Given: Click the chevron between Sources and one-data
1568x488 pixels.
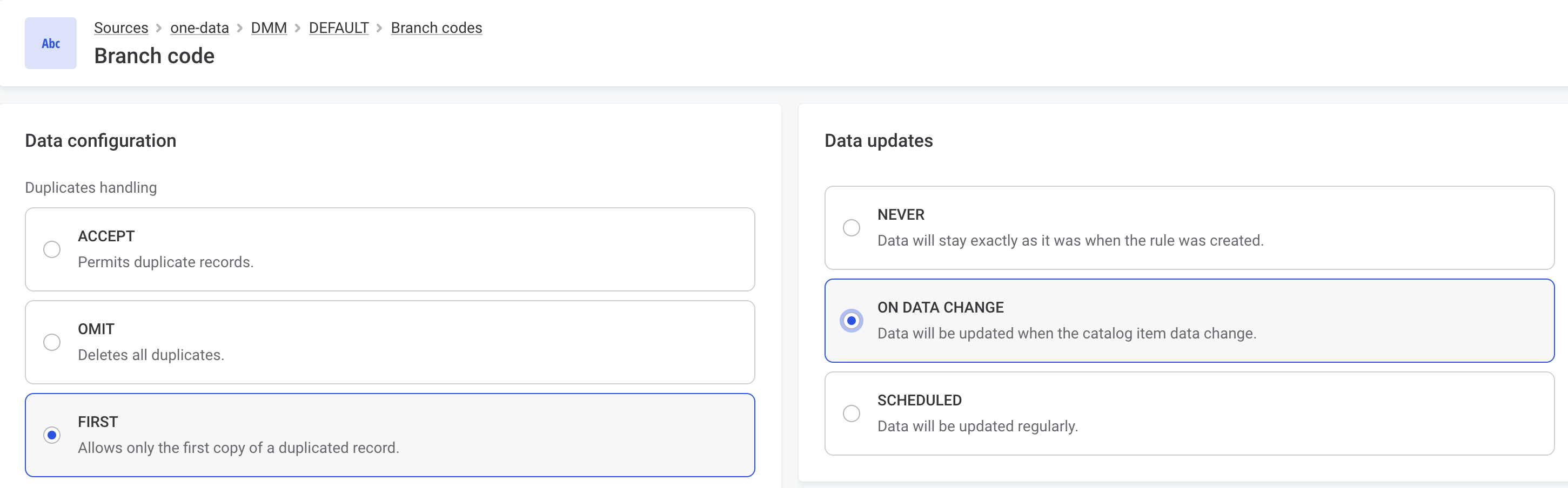Looking at the screenshot, I should (159, 28).
